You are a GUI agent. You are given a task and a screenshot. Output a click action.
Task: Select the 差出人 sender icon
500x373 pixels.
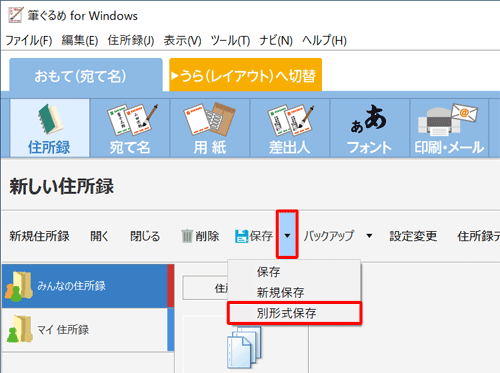290,128
